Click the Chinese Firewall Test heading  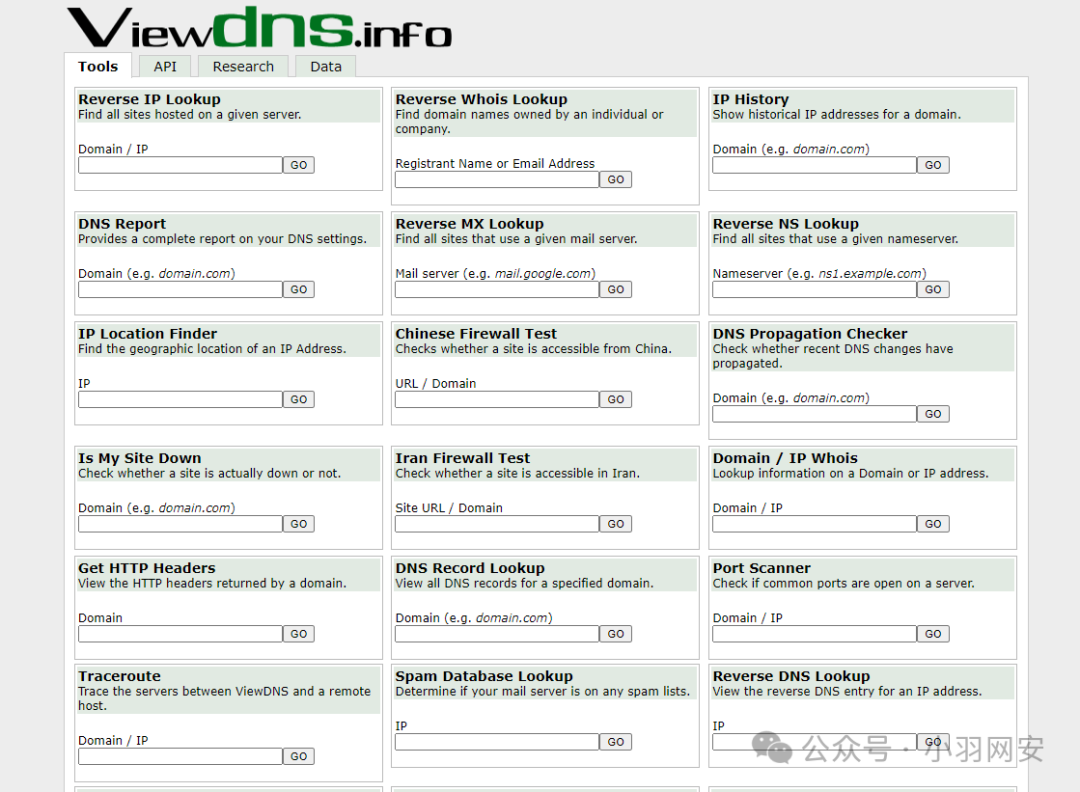click(x=476, y=333)
